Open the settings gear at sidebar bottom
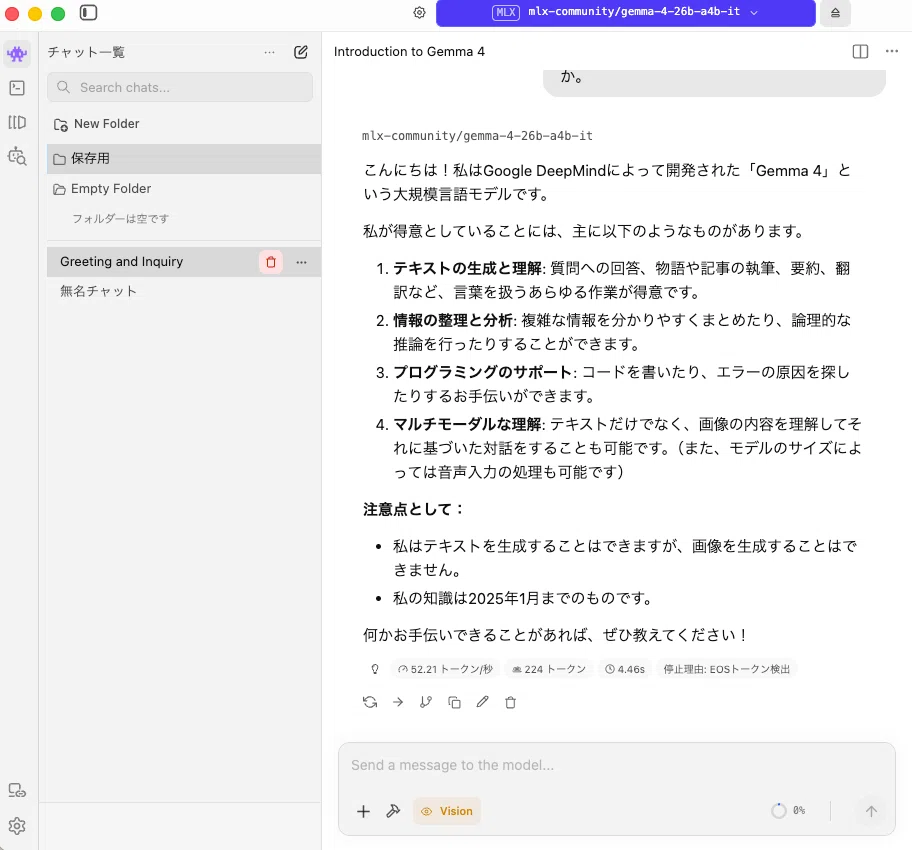The height and width of the screenshot is (850, 912). pyautogui.click(x=17, y=826)
